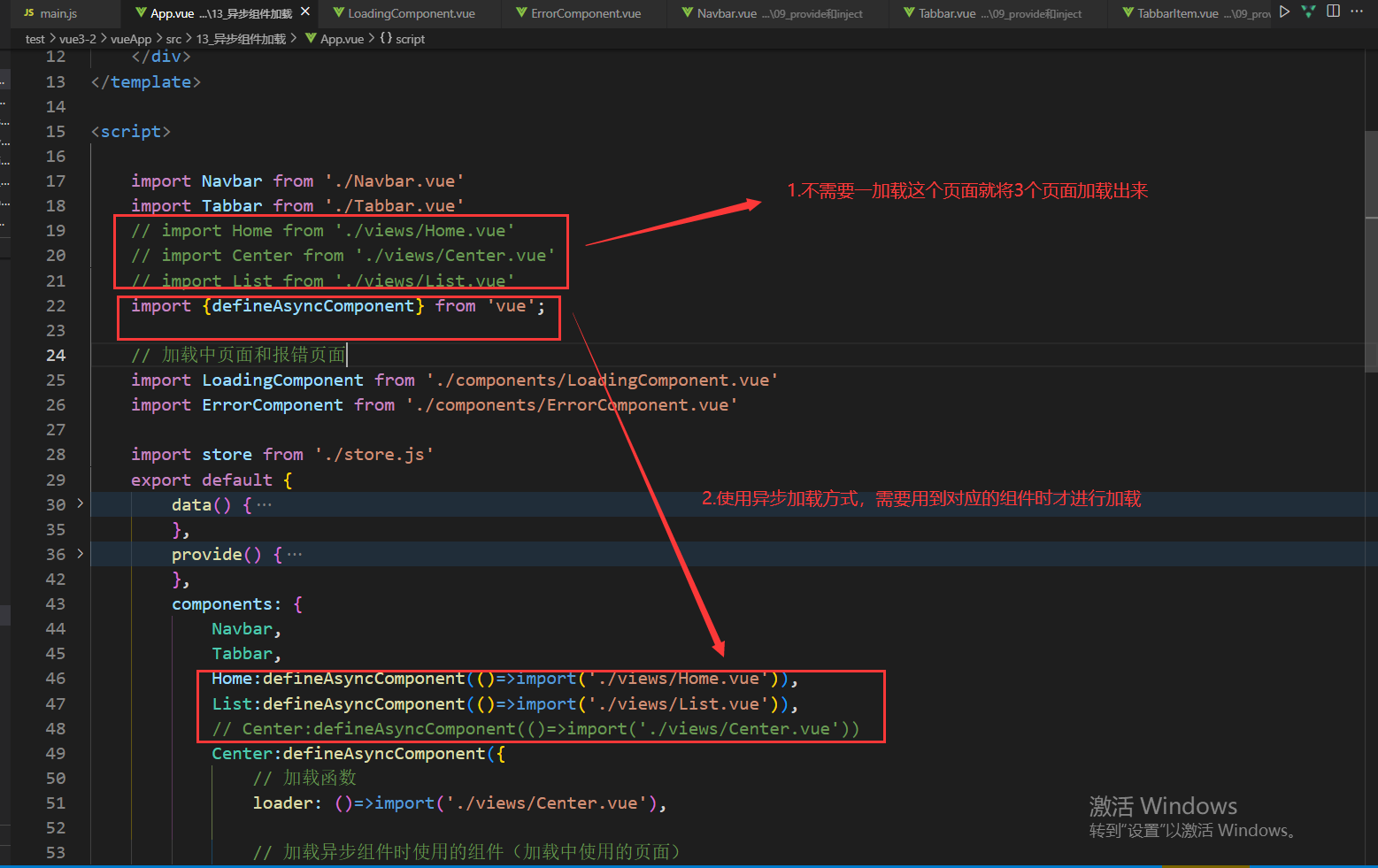Click 'loader:' property on line 51

click(x=288, y=803)
